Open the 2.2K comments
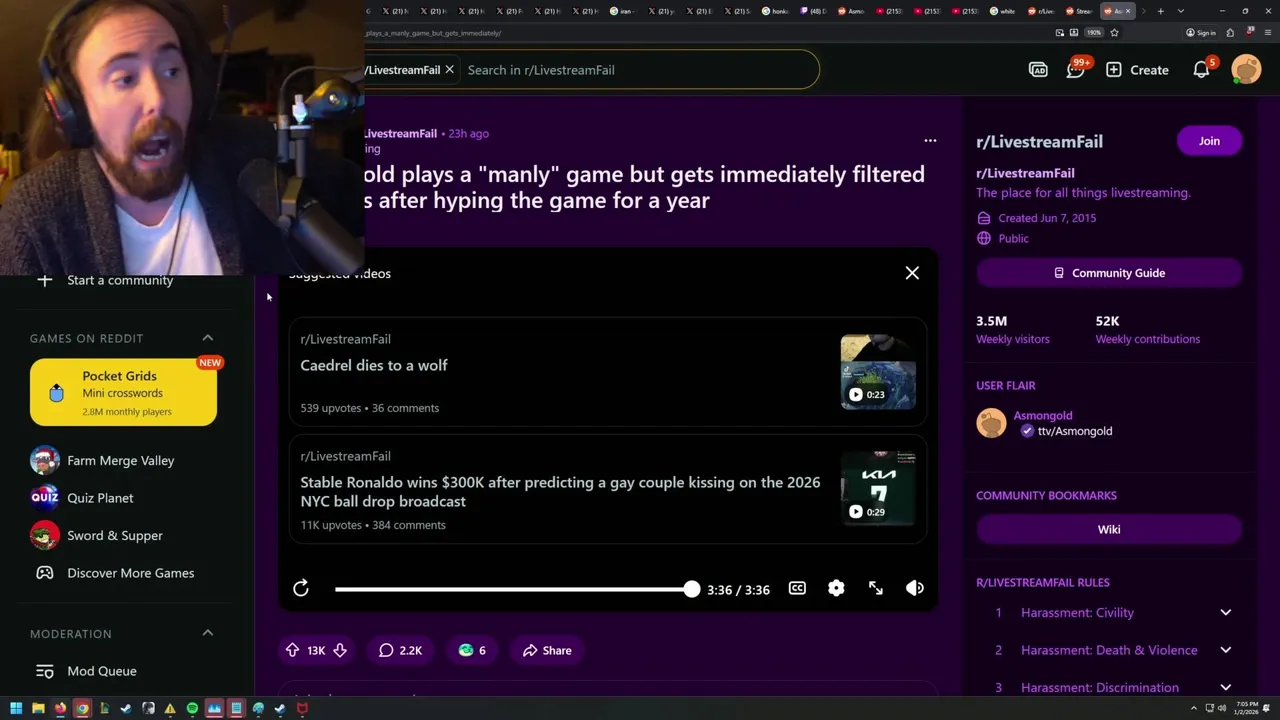Image resolution: width=1280 pixels, height=720 pixels. (x=400, y=650)
